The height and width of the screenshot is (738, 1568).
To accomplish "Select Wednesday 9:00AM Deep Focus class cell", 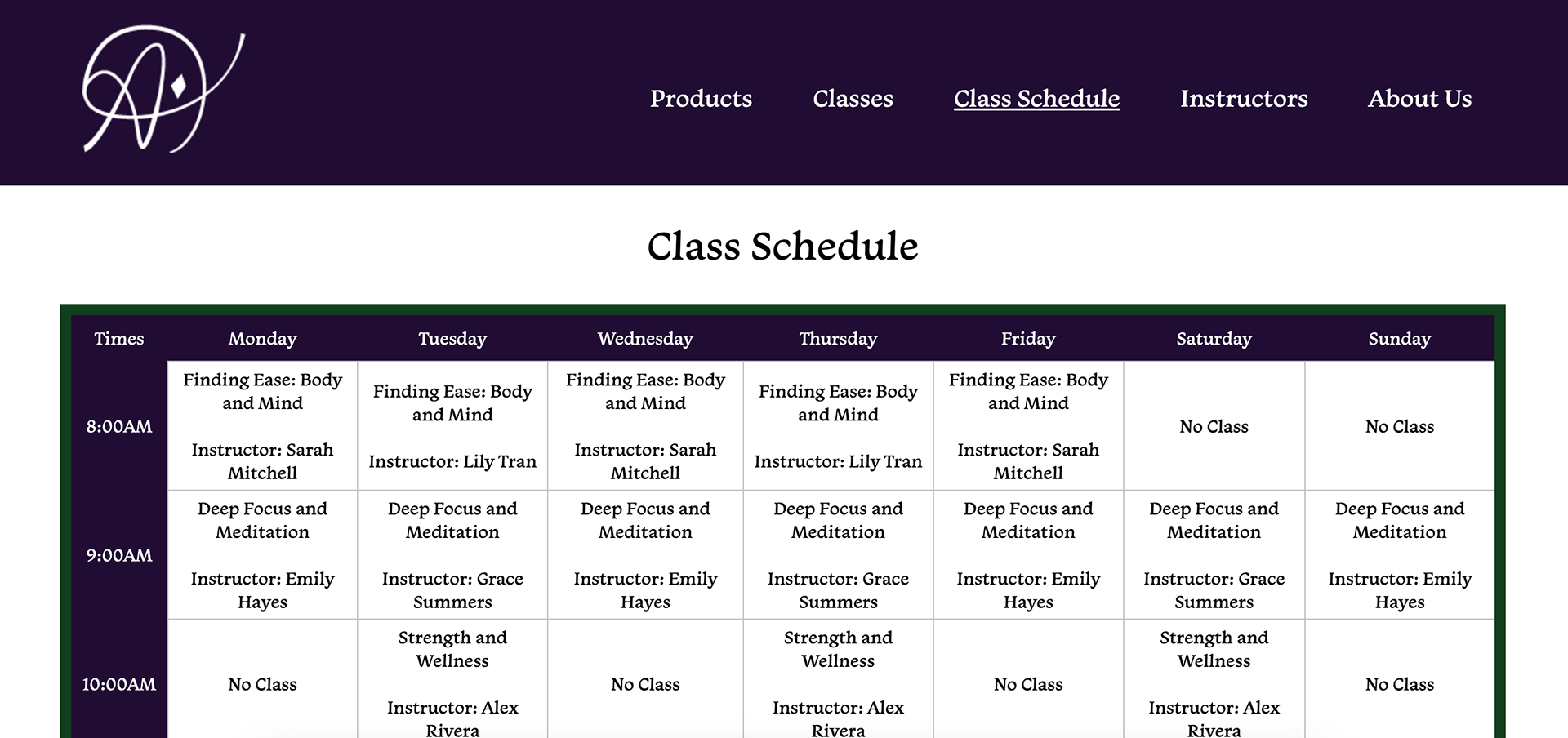I will (645, 555).
